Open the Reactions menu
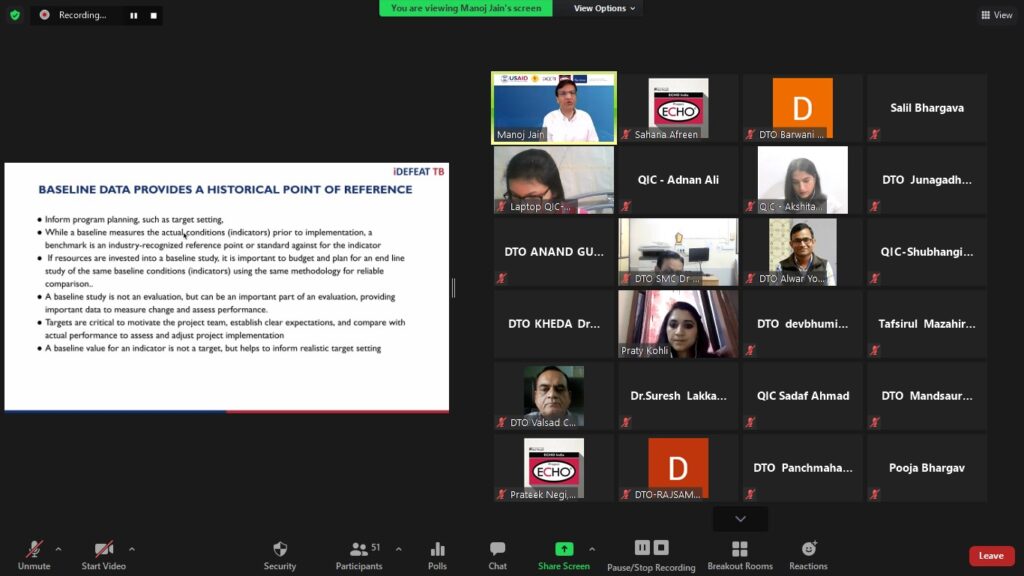 tap(808, 555)
